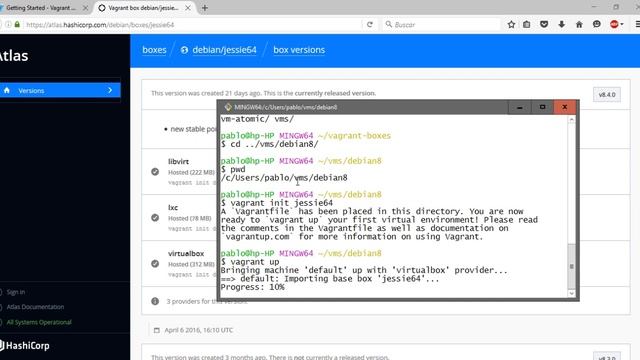Click the terminal scrollbar thumb
The image size is (640, 360).
571,266
